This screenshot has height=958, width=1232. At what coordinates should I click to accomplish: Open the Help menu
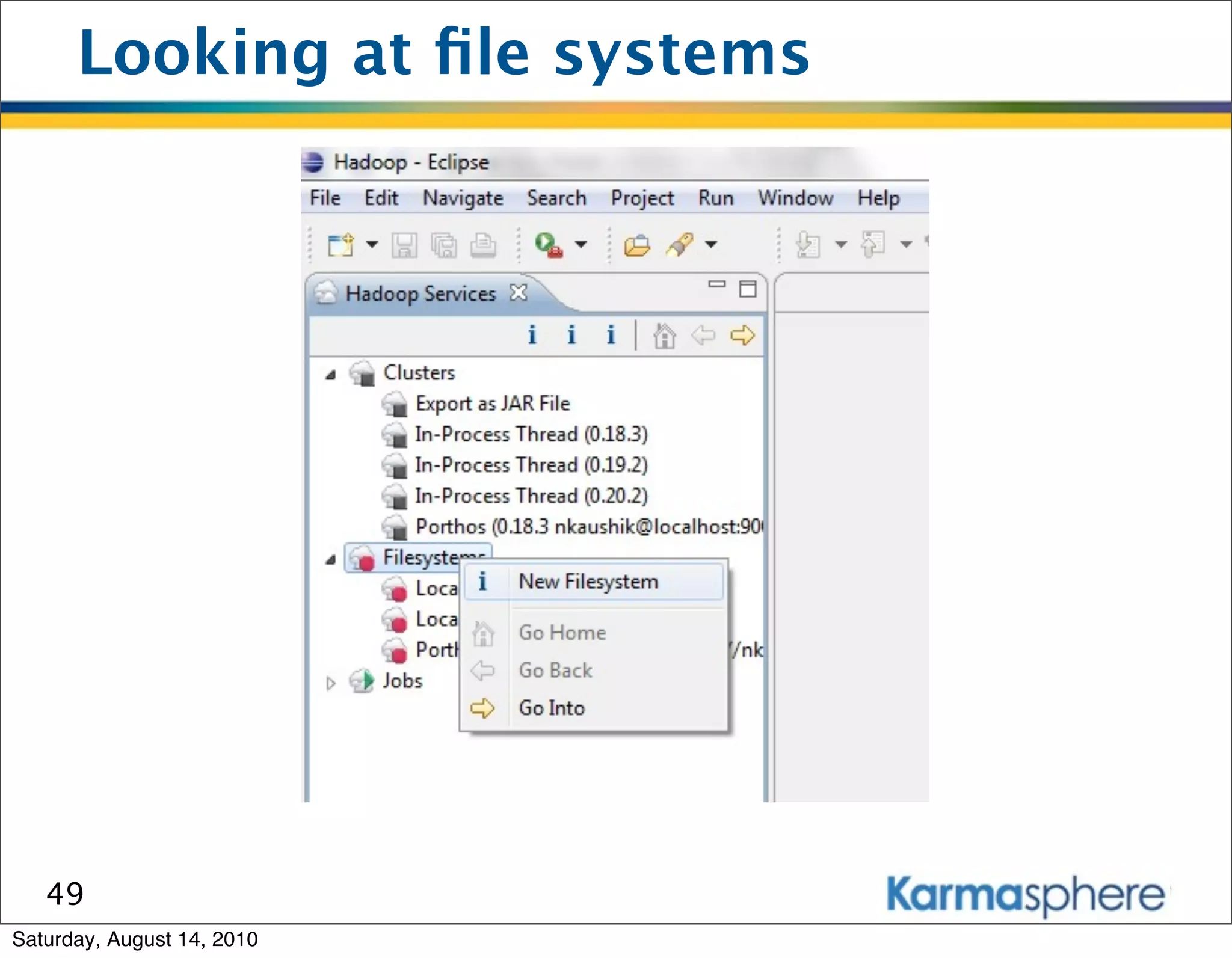tap(878, 198)
